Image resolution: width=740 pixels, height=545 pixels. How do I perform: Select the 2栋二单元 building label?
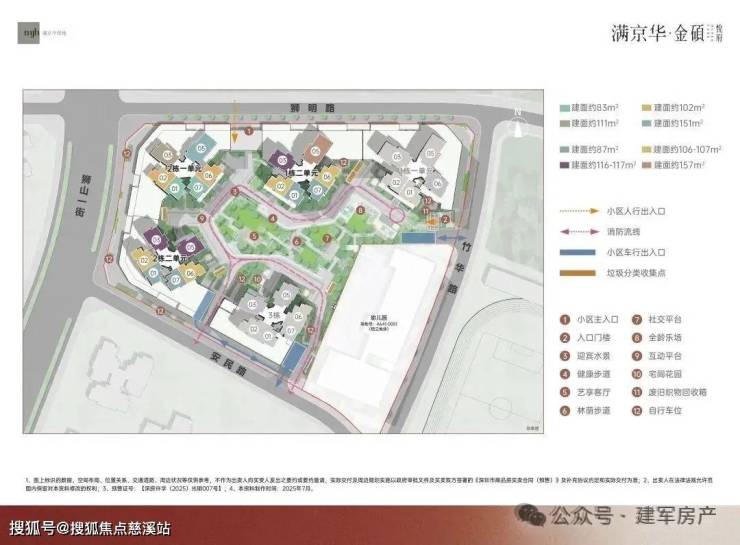[x=170, y=259]
